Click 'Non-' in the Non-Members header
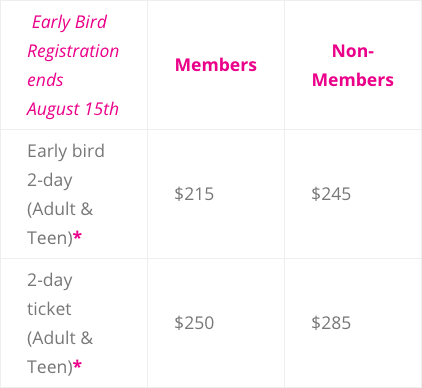 [353, 51]
